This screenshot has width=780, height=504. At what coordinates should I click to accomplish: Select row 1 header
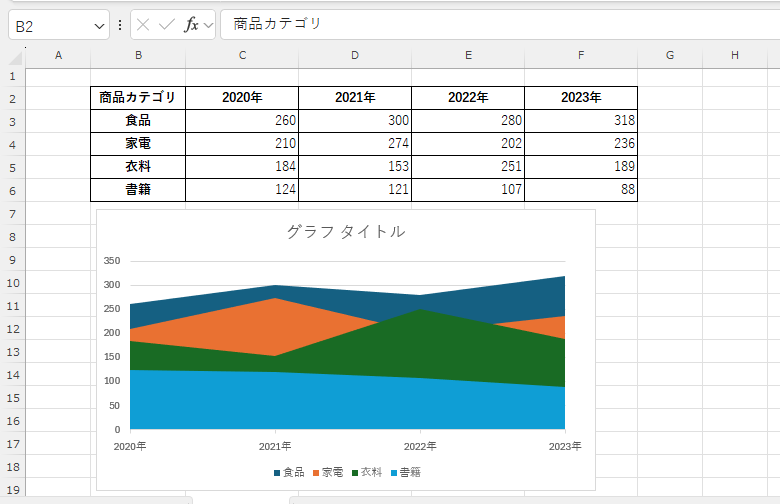(x=12, y=77)
